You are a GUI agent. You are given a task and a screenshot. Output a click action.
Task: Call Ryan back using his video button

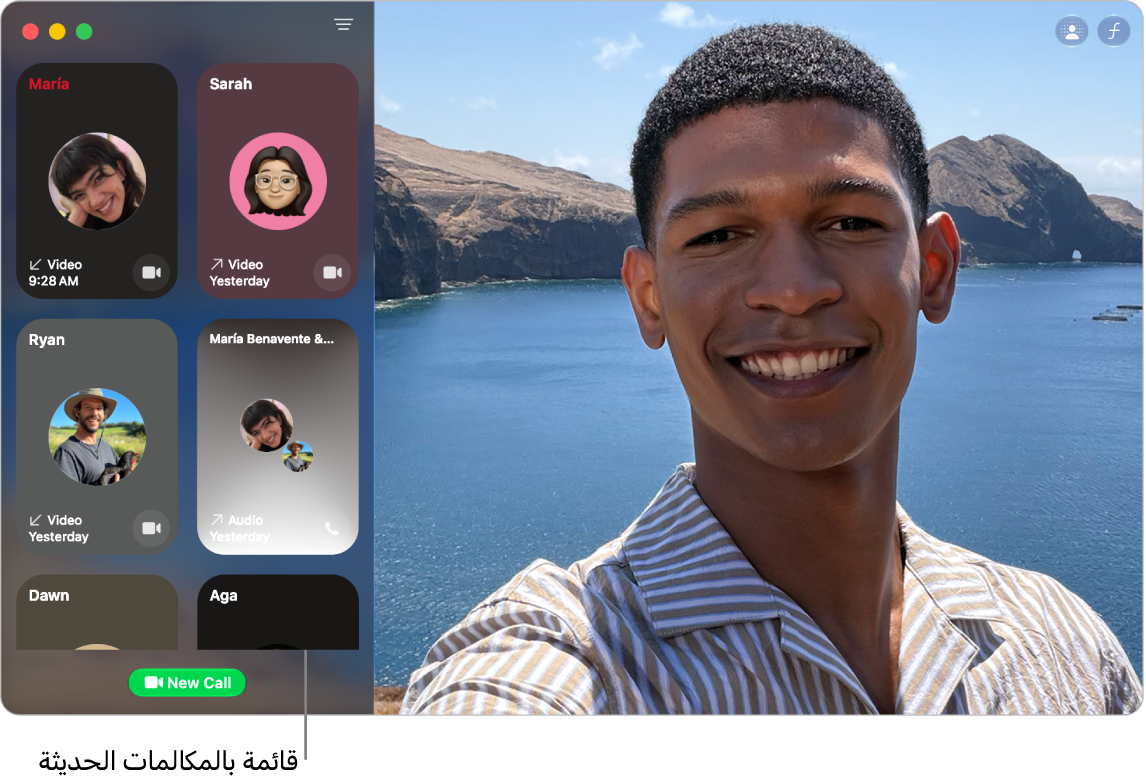point(151,528)
